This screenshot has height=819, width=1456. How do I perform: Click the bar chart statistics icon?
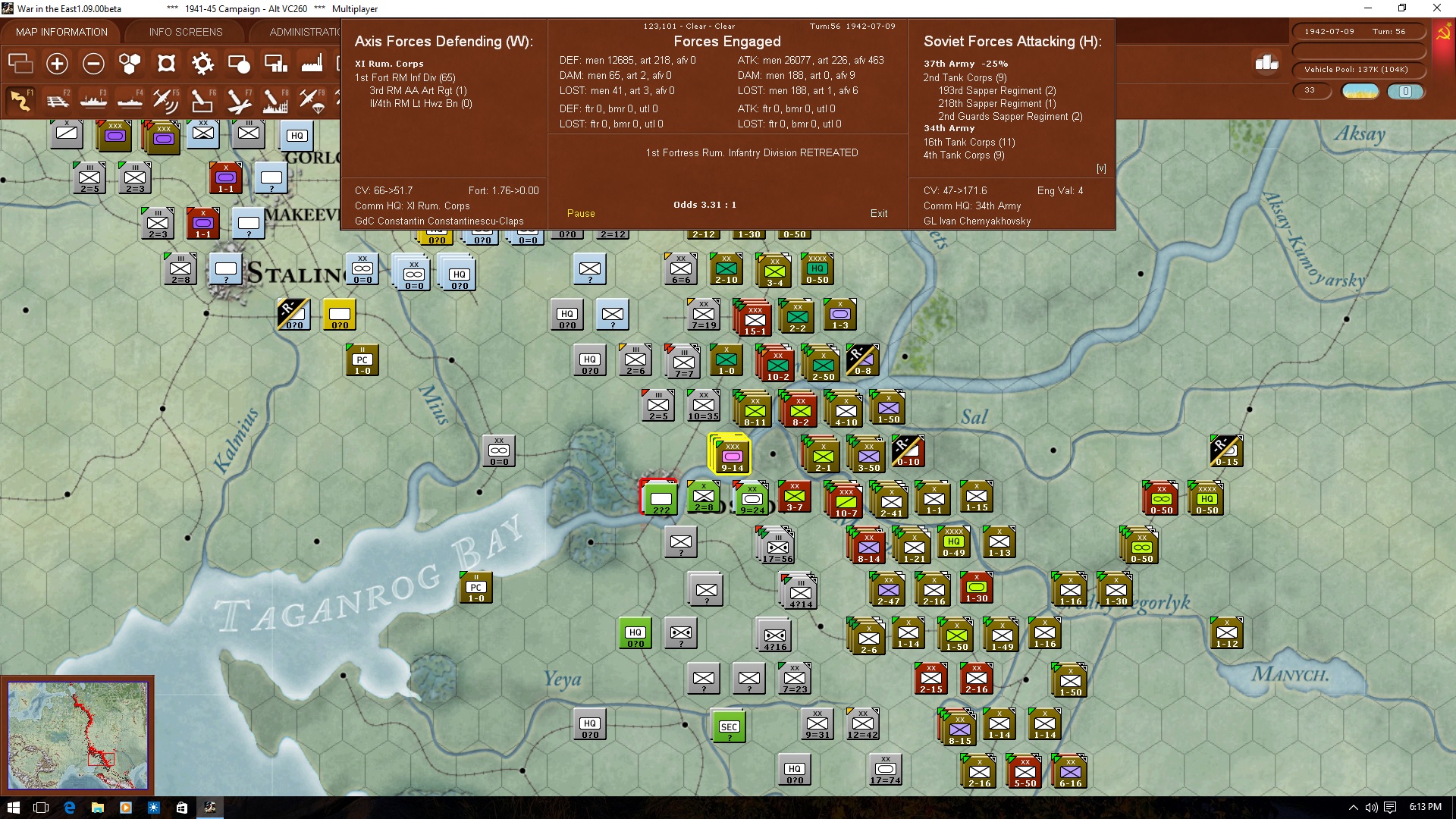coord(1266,63)
